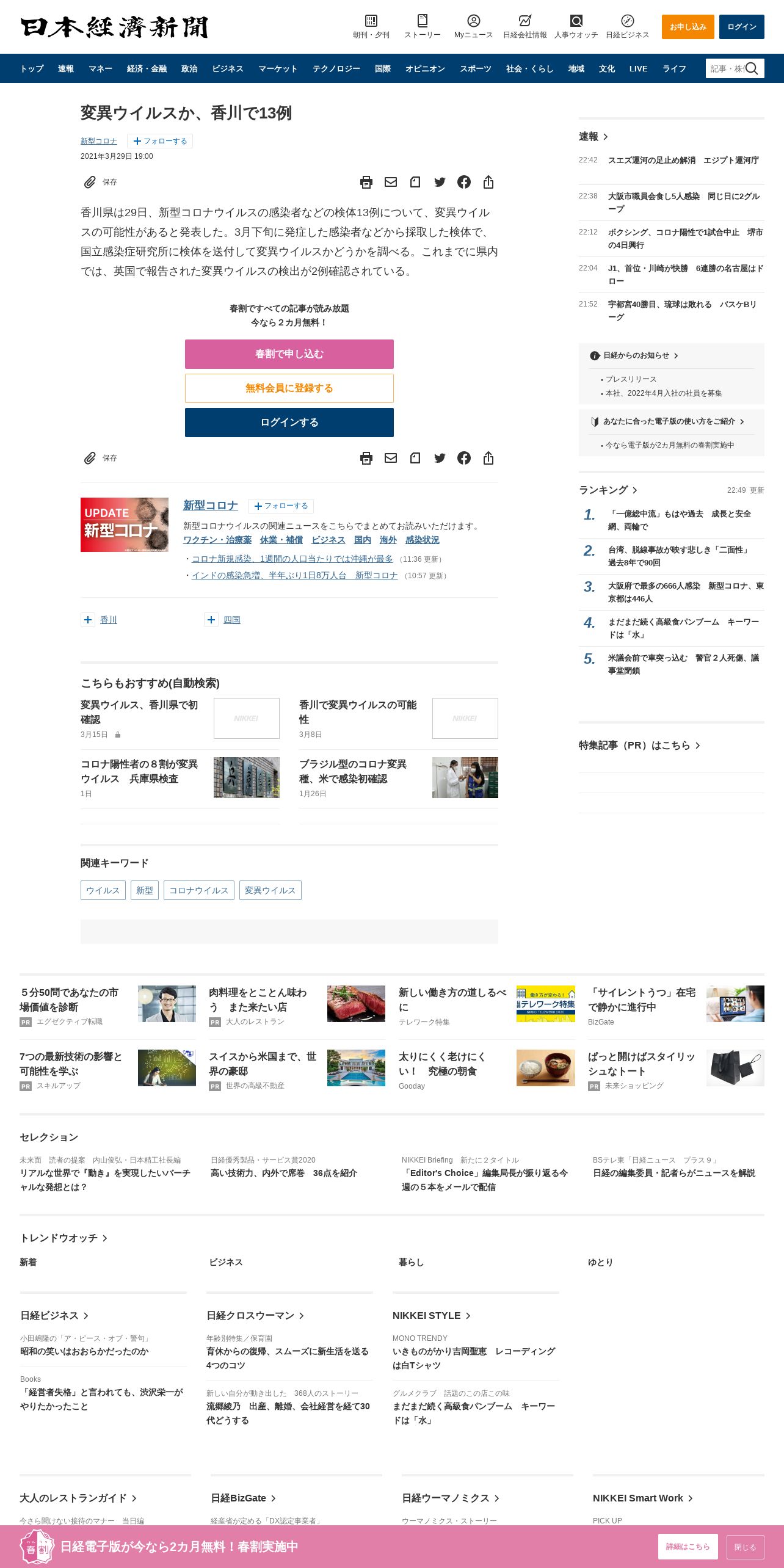This screenshot has width=784, height=1568.
Task: Expand the ランキング section chevron
Action: coord(635,490)
